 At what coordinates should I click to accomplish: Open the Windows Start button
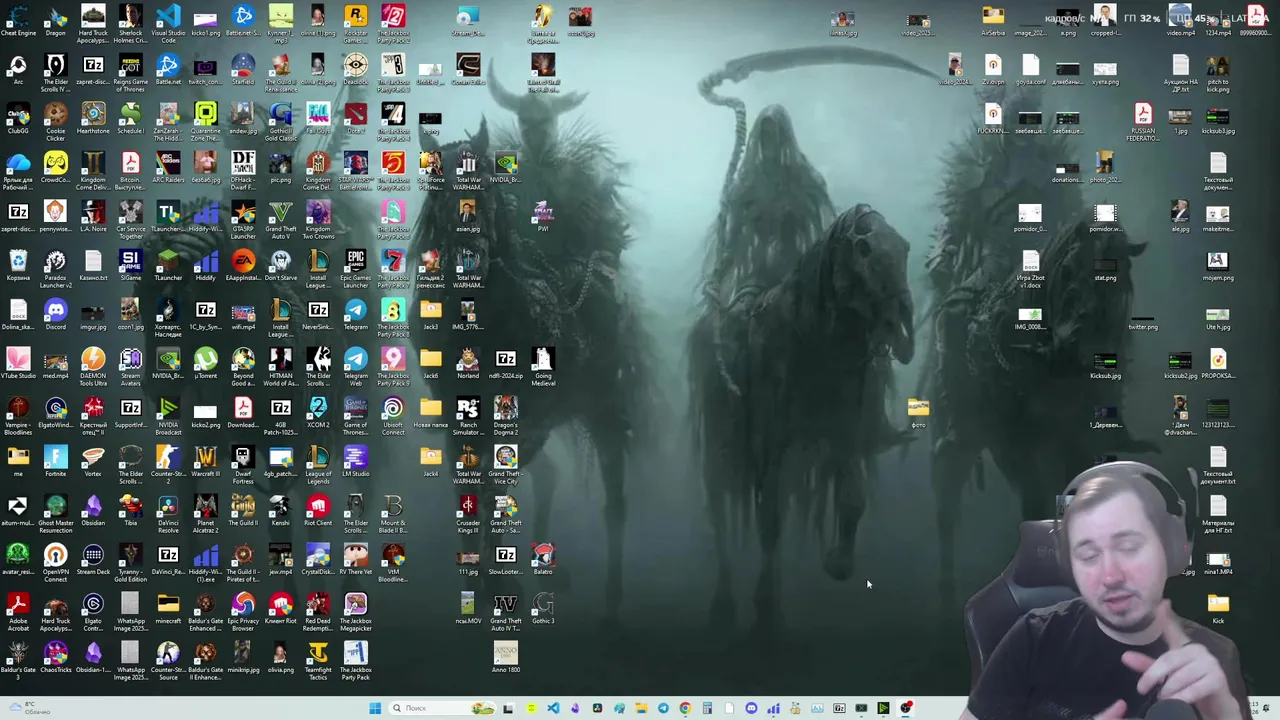(374, 708)
